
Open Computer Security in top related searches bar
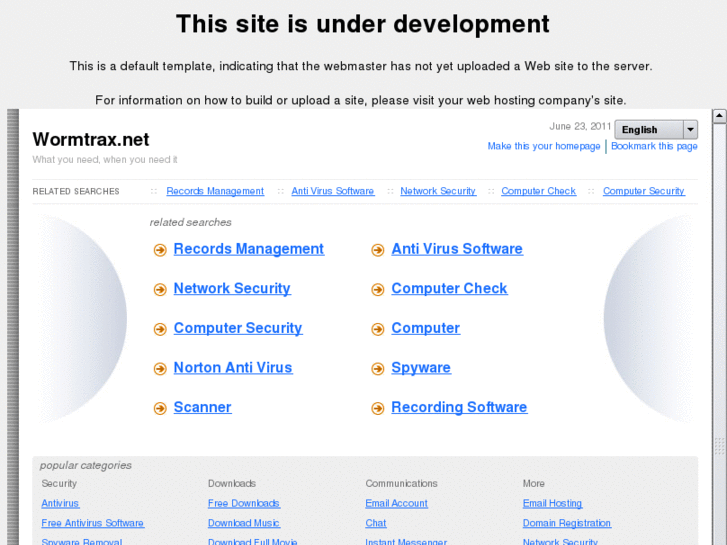click(x=644, y=191)
